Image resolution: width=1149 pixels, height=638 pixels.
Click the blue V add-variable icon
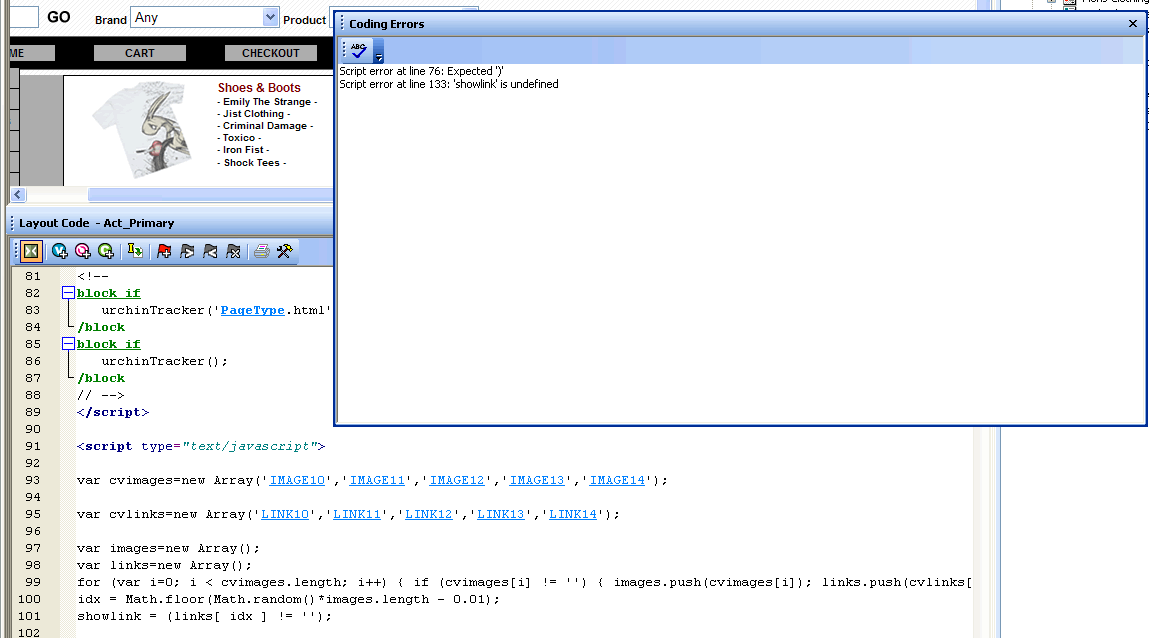coord(60,251)
